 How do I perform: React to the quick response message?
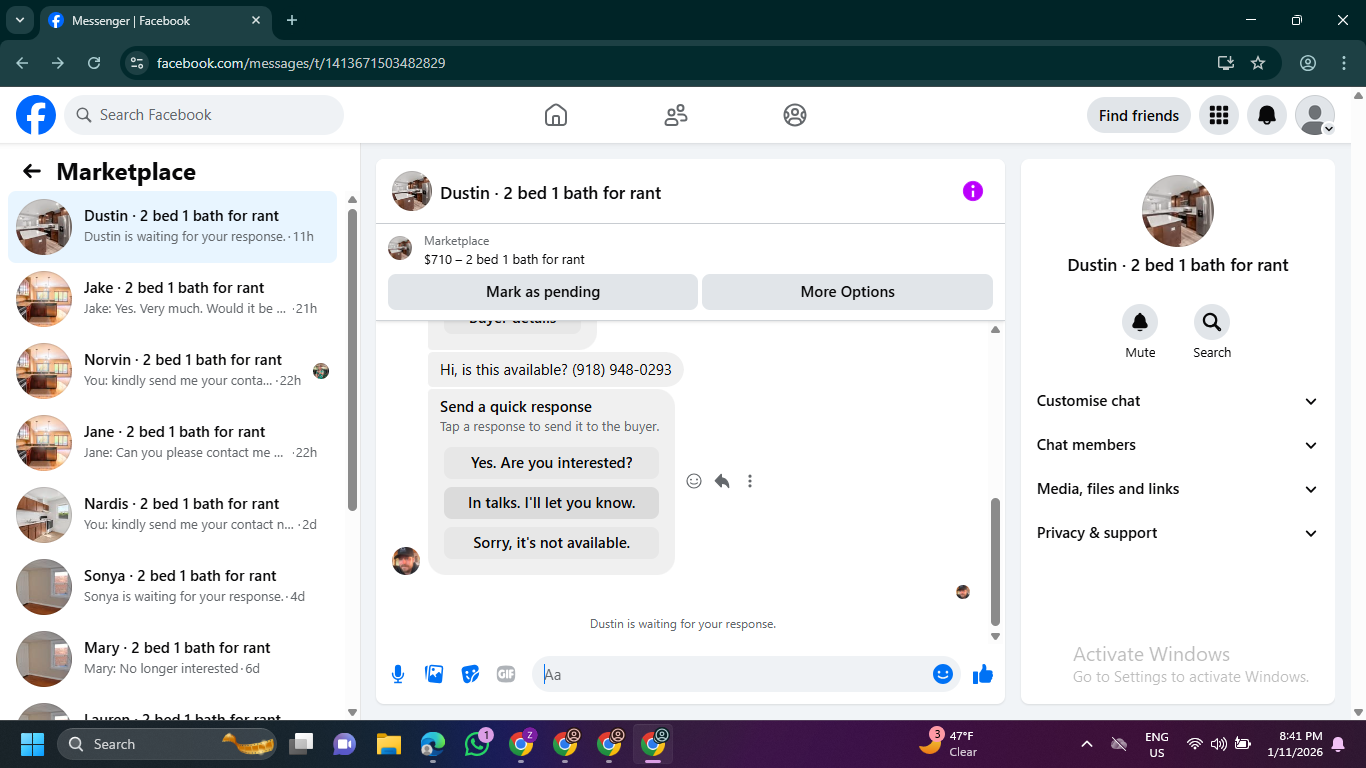[x=694, y=481]
